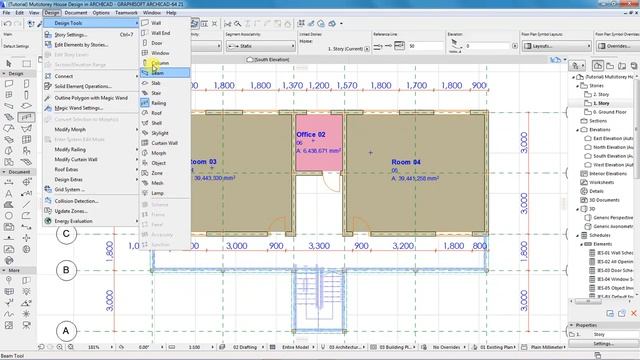The width and height of the screenshot is (640, 360).
Task: Select Curtain Wall from the submenu
Action: pyautogui.click(x=165, y=143)
